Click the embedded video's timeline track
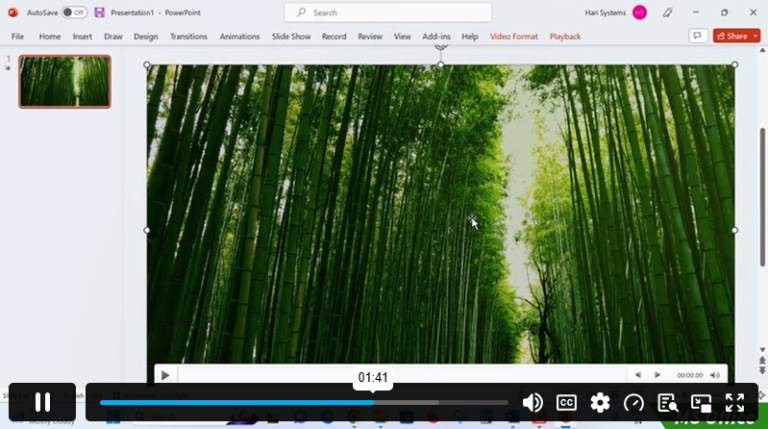 tap(402, 375)
